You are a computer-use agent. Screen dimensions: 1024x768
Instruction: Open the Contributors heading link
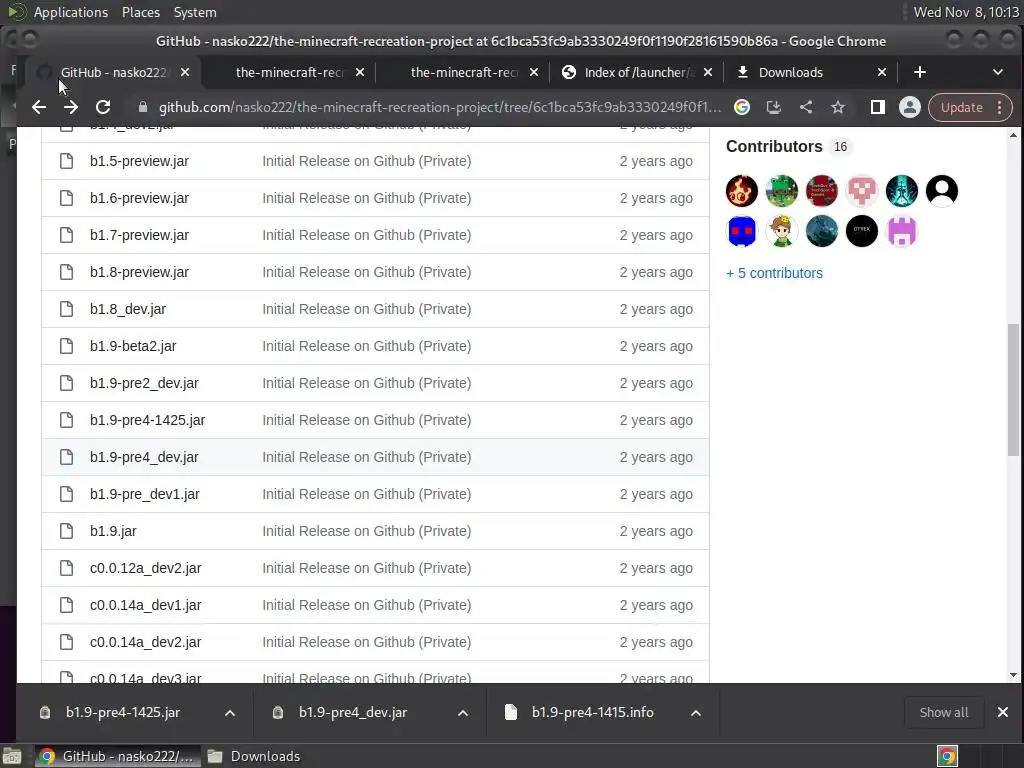click(774, 146)
